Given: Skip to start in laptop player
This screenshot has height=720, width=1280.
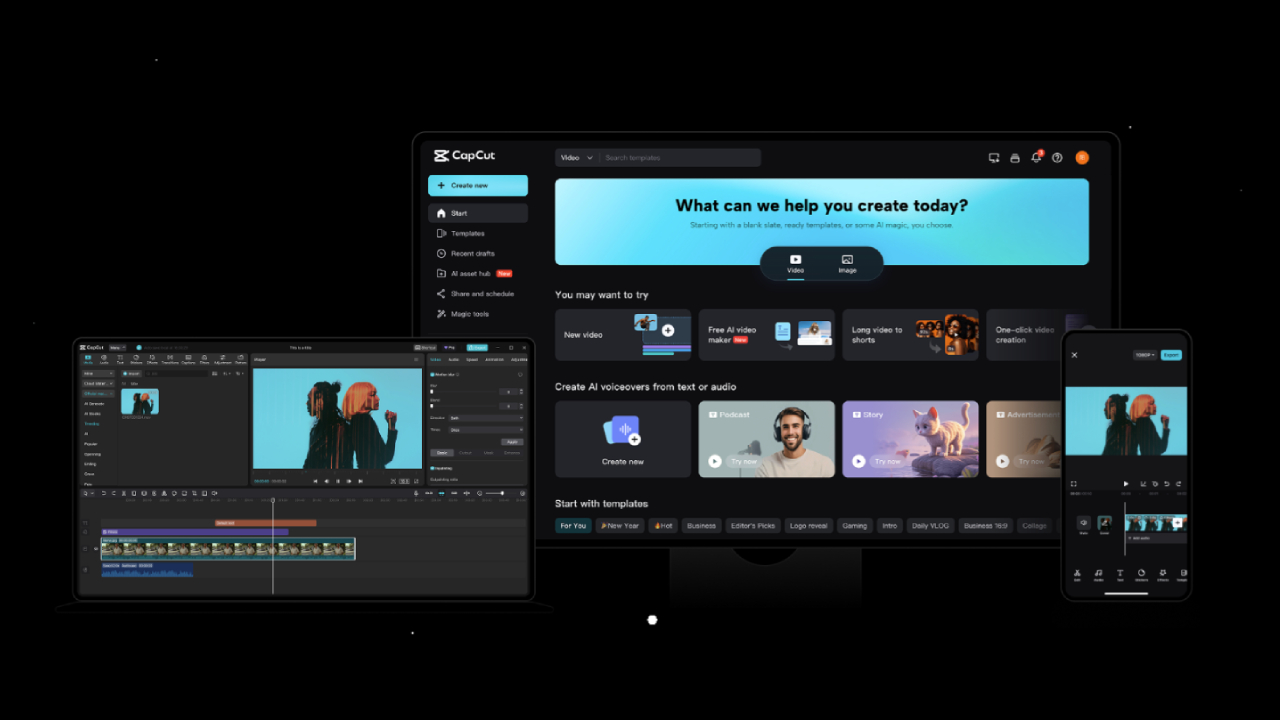Looking at the screenshot, I should 315,481.
